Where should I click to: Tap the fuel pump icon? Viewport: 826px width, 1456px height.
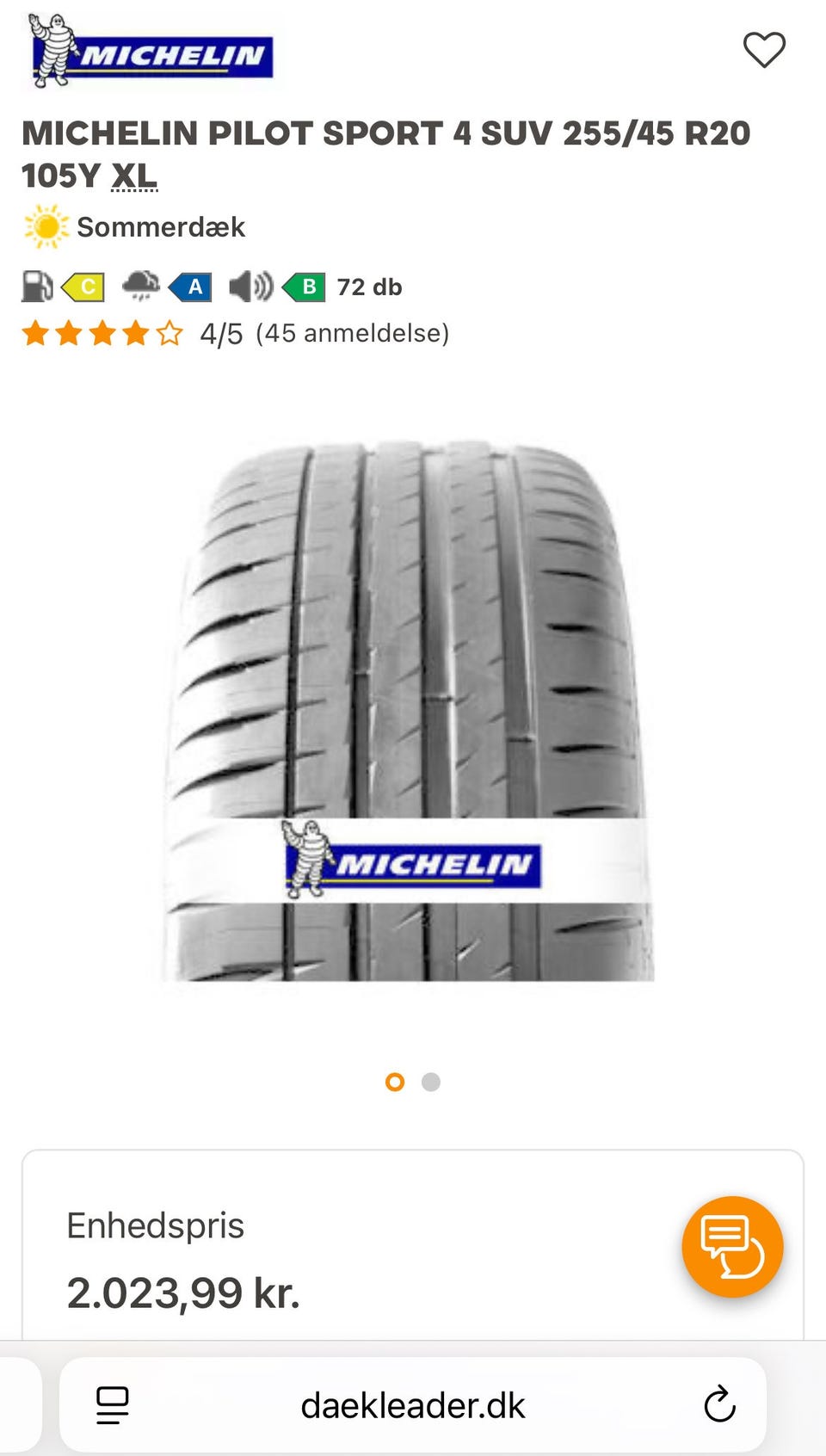point(37,287)
